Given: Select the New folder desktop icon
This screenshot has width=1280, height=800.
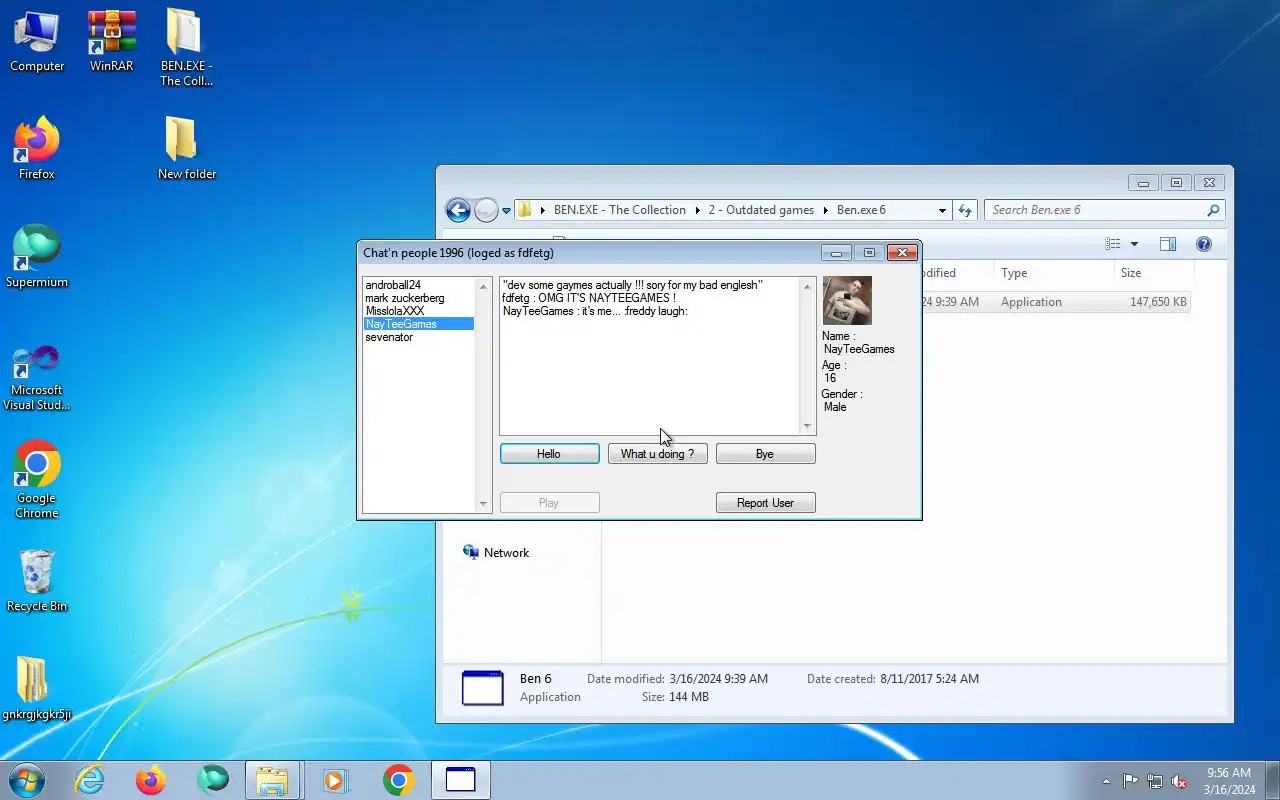Looking at the screenshot, I should click(186, 149).
